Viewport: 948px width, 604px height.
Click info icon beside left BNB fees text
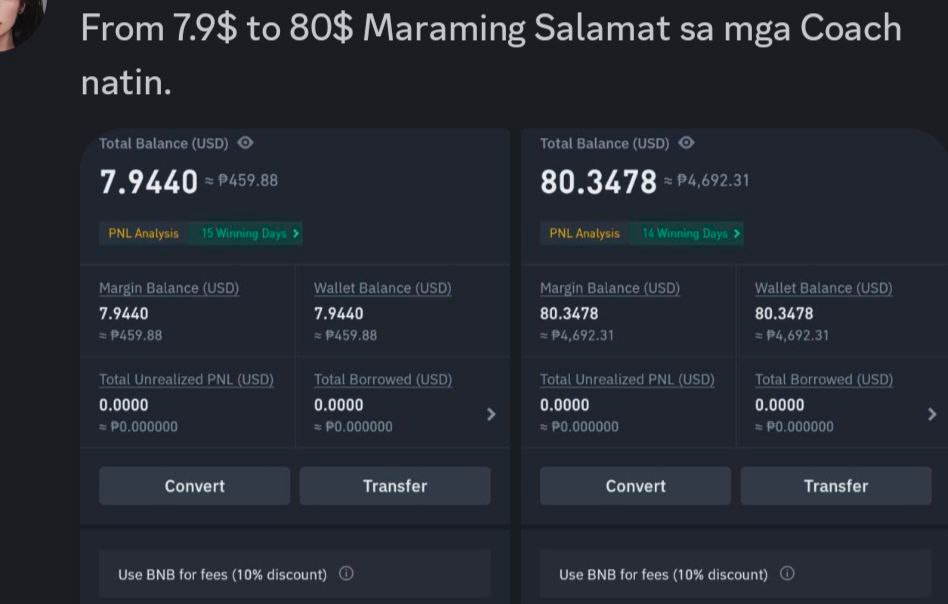346,574
